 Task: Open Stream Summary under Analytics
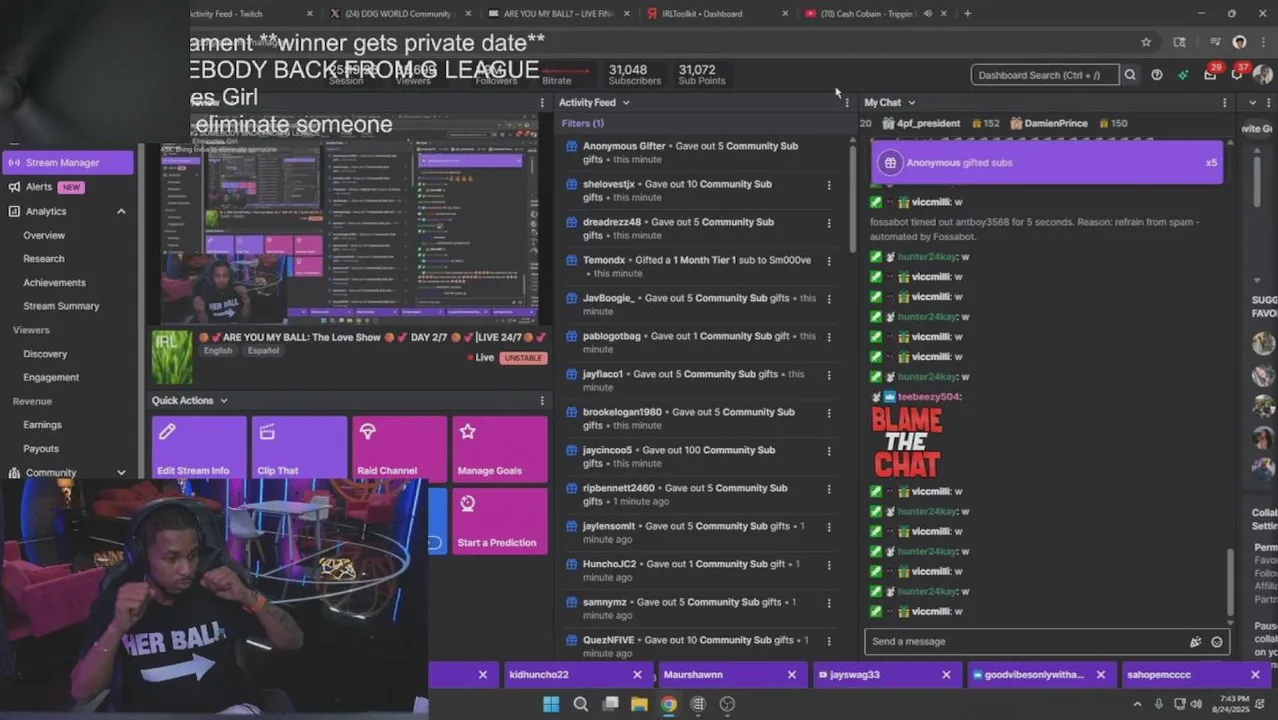point(61,306)
